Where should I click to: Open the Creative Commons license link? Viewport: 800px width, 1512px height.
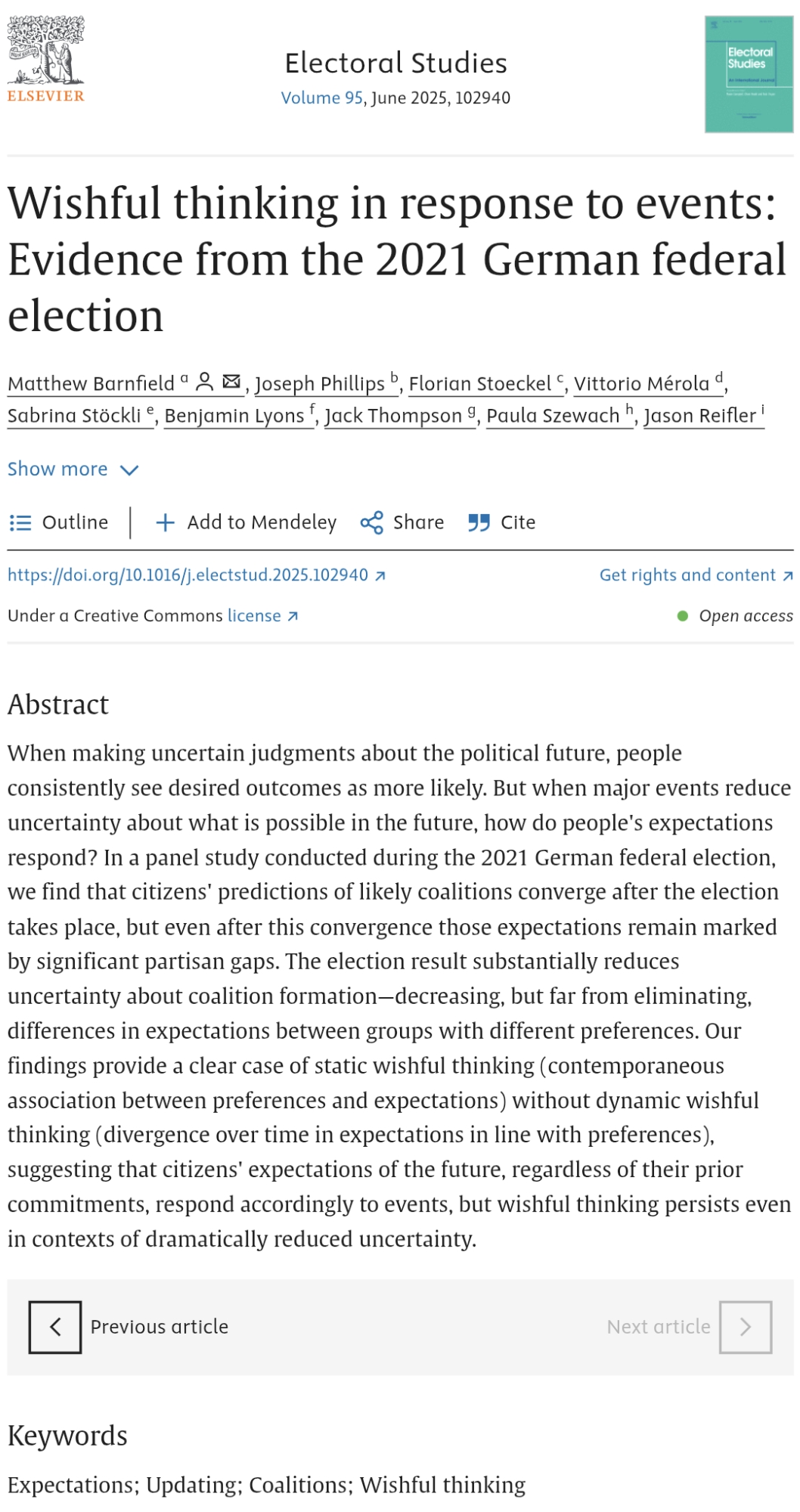[255, 616]
